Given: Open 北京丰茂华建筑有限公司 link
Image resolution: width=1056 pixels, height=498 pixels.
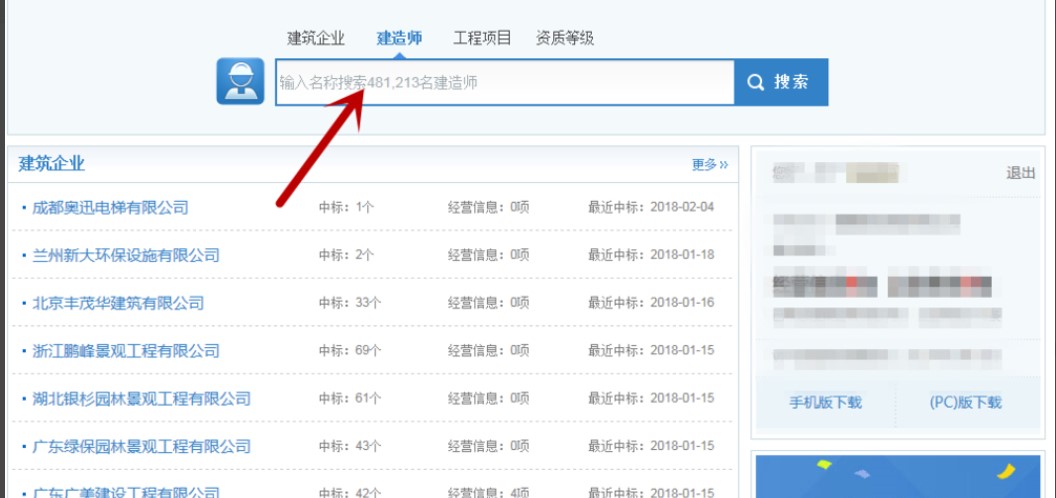Looking at the screenshot, I should (x=118, y=303).
